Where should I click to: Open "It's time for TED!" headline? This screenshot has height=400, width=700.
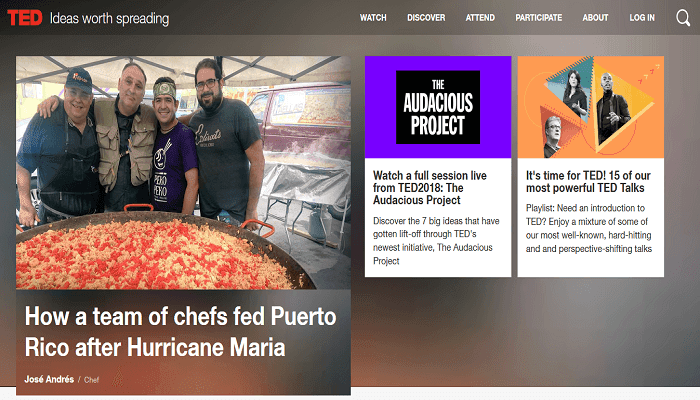tap(588, 182)
